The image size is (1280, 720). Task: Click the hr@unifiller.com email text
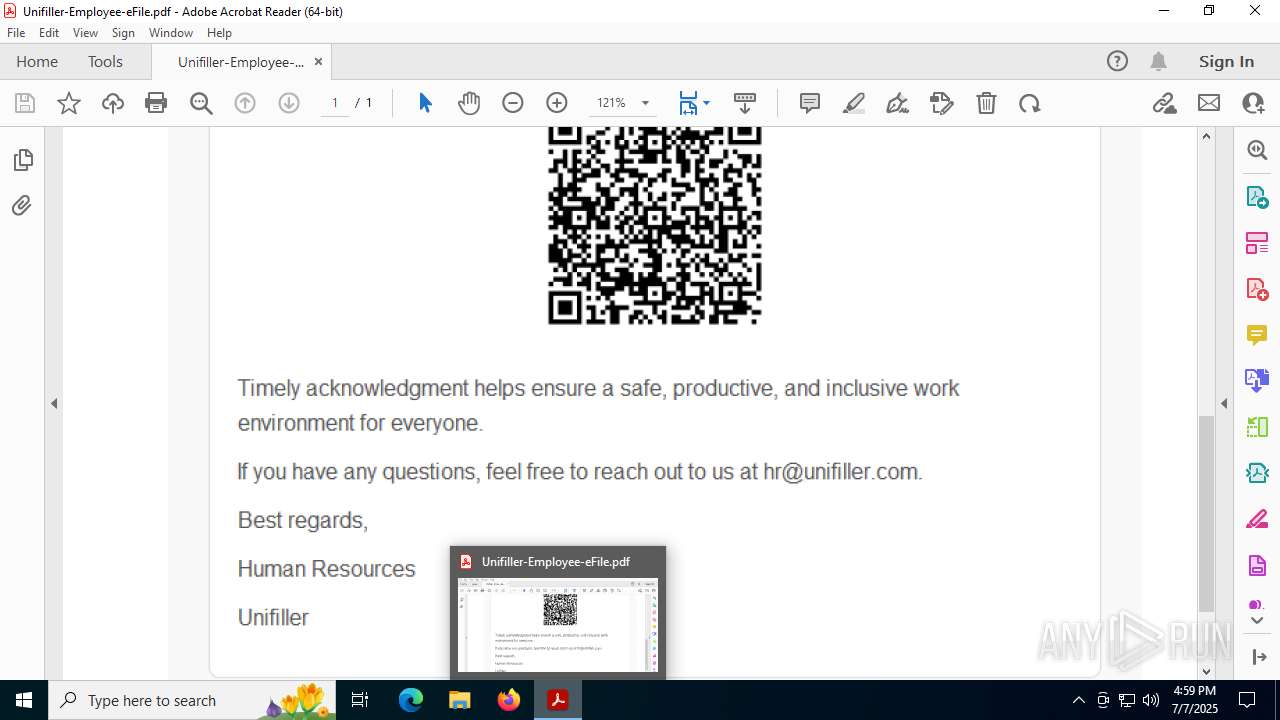coord(841,471)
